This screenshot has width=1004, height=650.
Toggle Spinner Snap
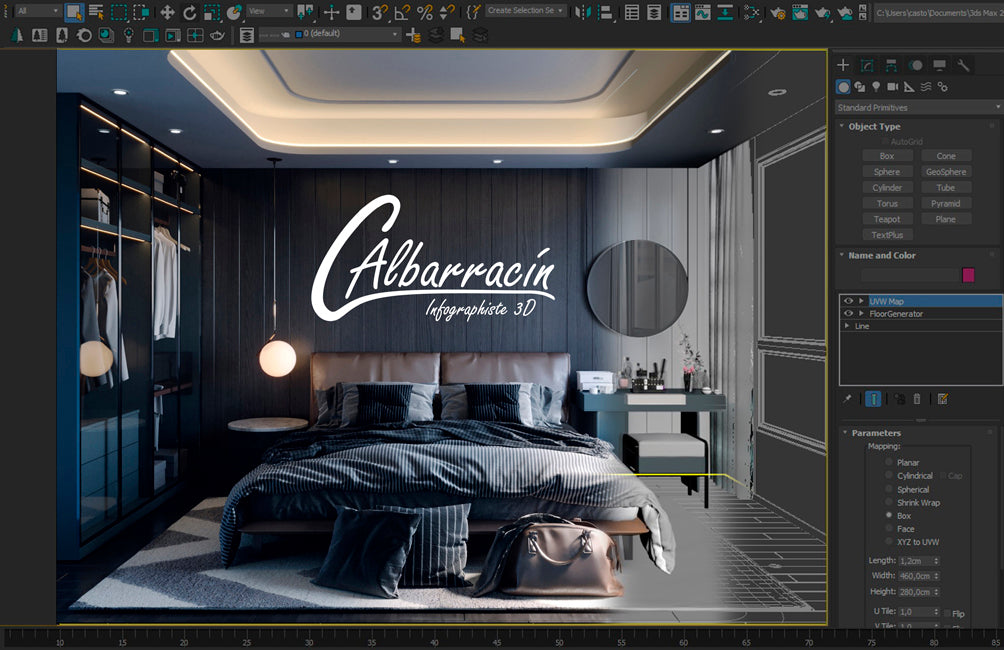(x=447, y=12)
